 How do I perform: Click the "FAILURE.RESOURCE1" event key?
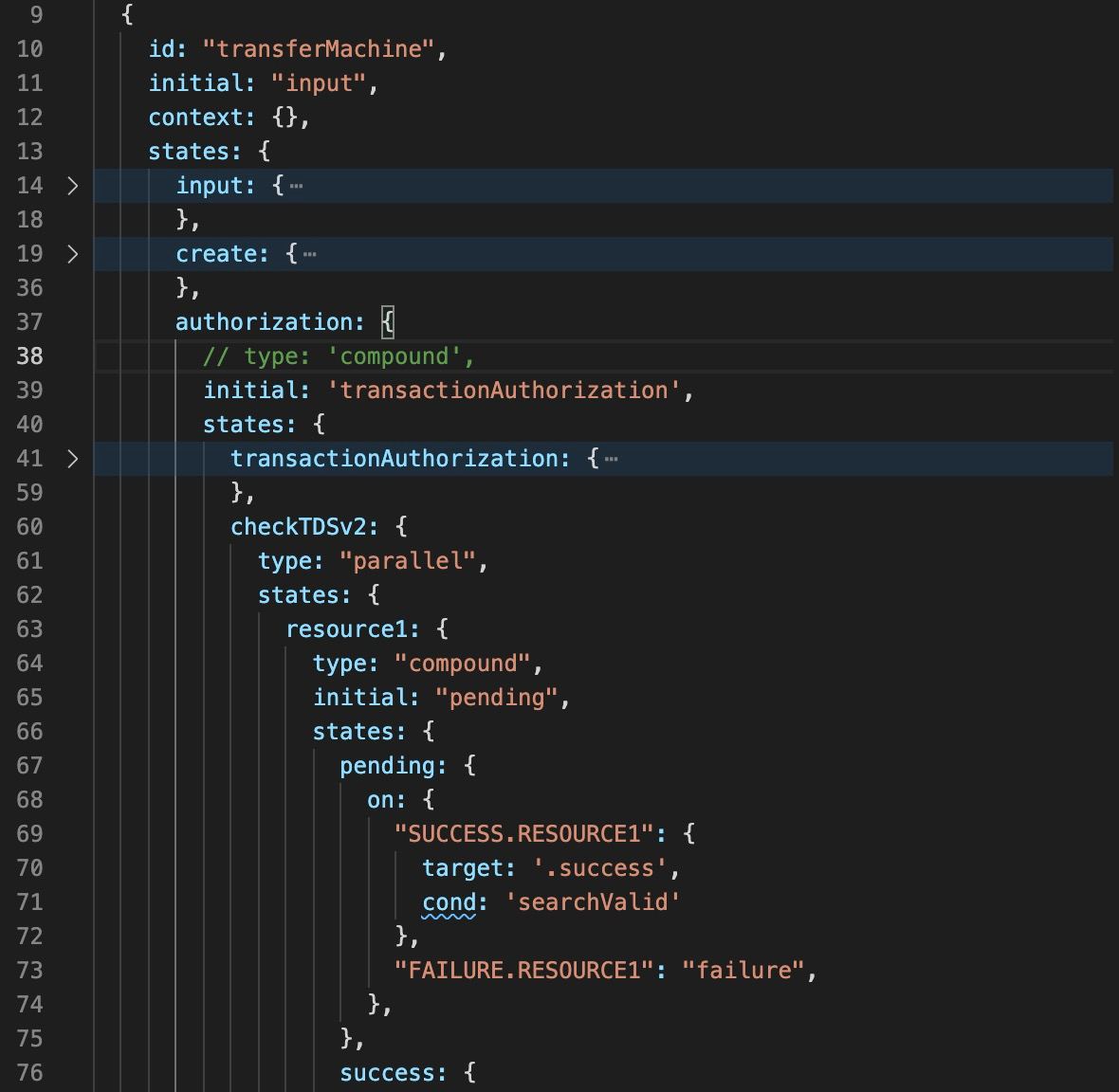pyautogui.click(x=523, y=971)
